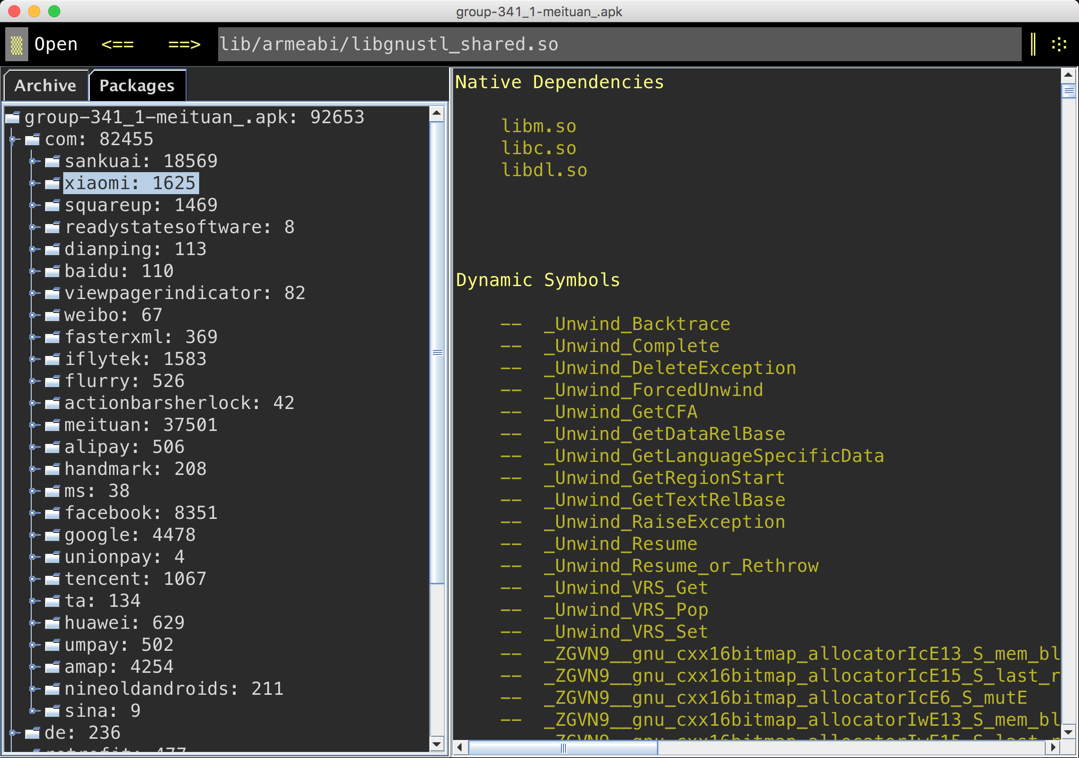Click the folder icon for ta

(x=52, y=602)
